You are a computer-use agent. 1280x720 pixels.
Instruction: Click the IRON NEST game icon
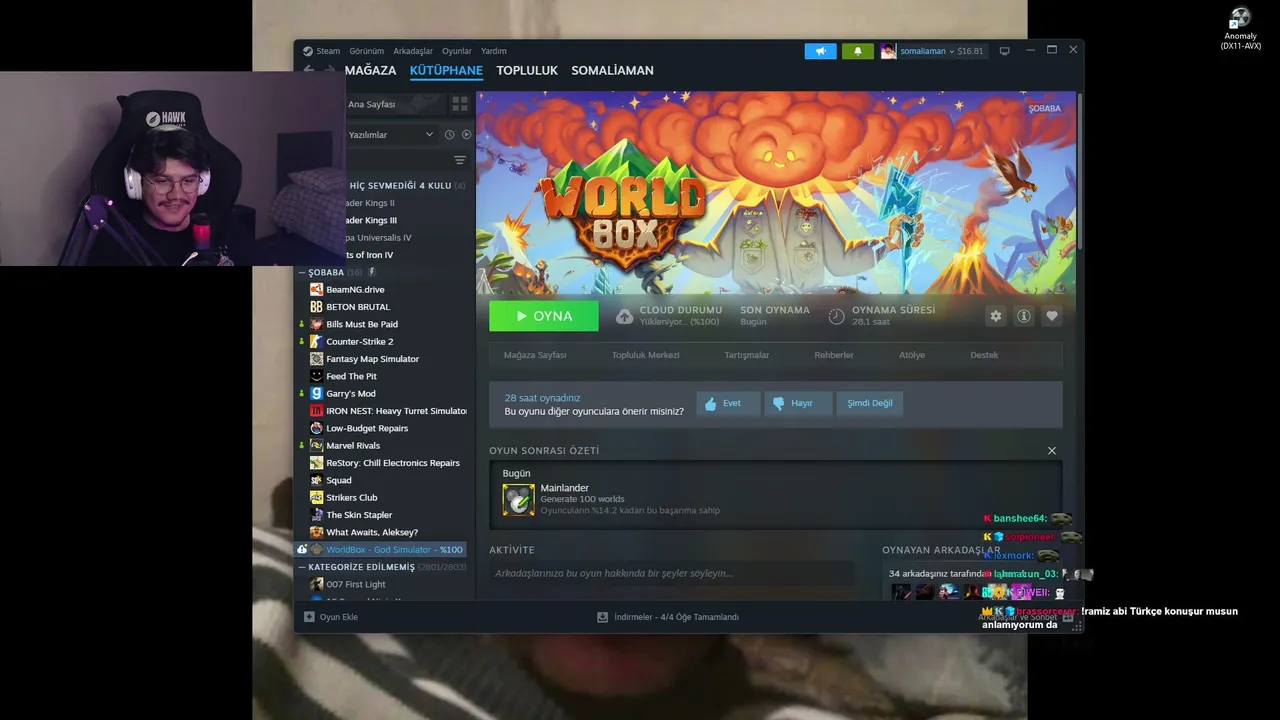(x=316, y=411)
